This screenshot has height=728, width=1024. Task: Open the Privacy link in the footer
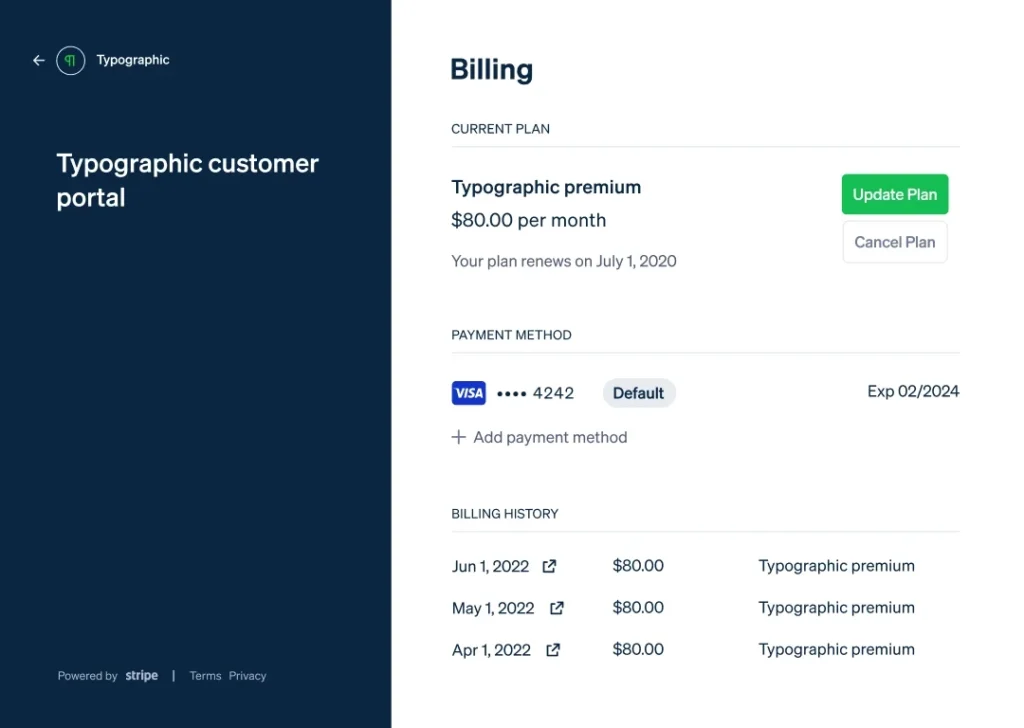coord(247,676)
